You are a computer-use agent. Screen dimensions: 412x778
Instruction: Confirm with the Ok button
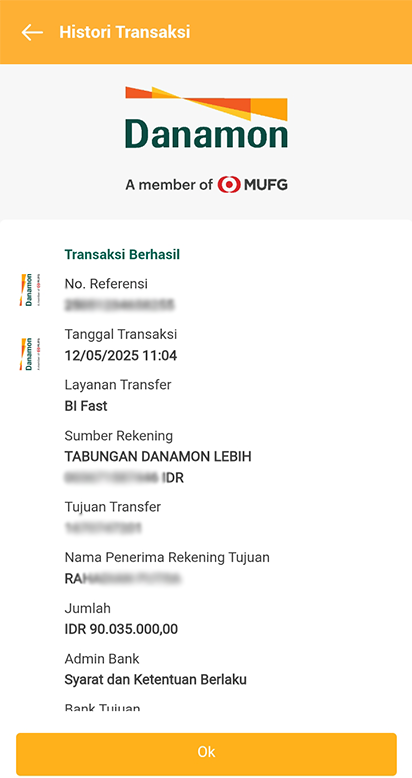point(206,751)
